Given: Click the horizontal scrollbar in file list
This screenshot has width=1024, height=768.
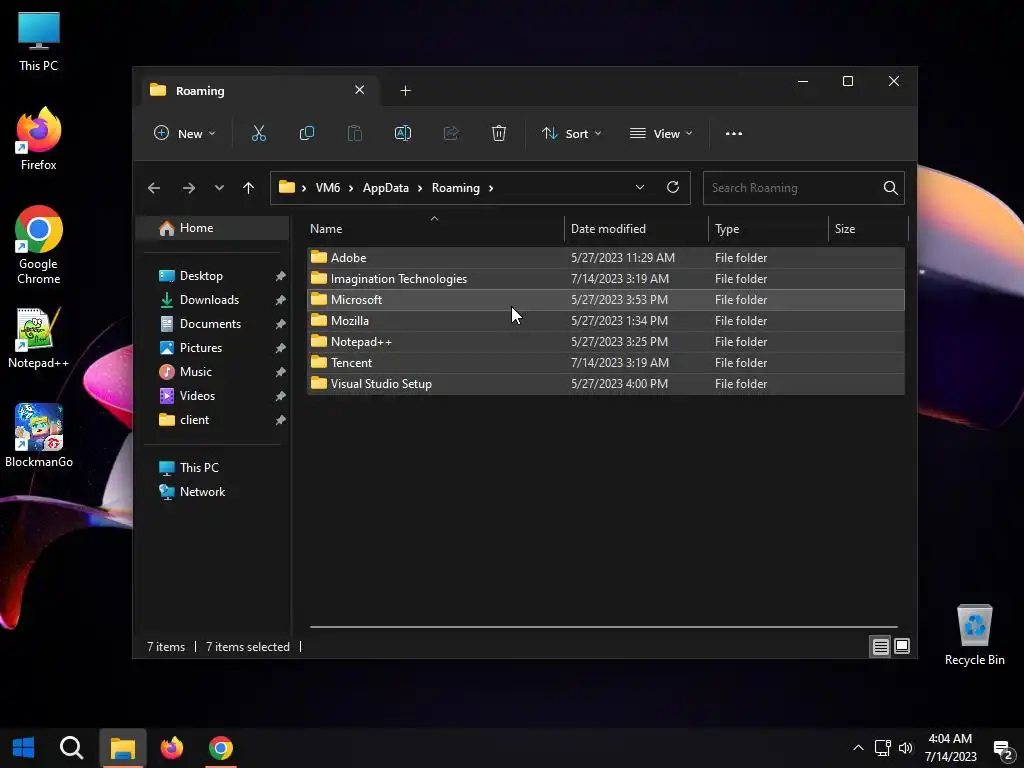Looking at the screenshot, I should click(x=603, y=627).
